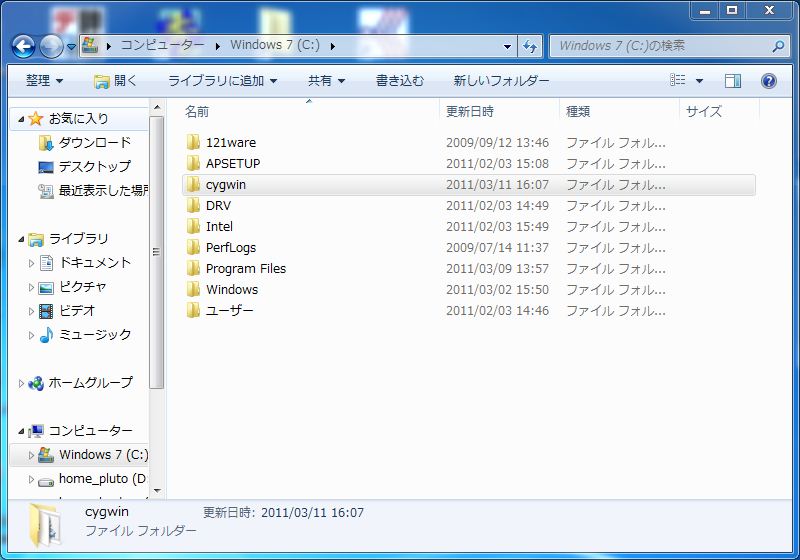800x560 pixels.
Task: Sort by the 更新日時 column header
Action: click(470, 111)
